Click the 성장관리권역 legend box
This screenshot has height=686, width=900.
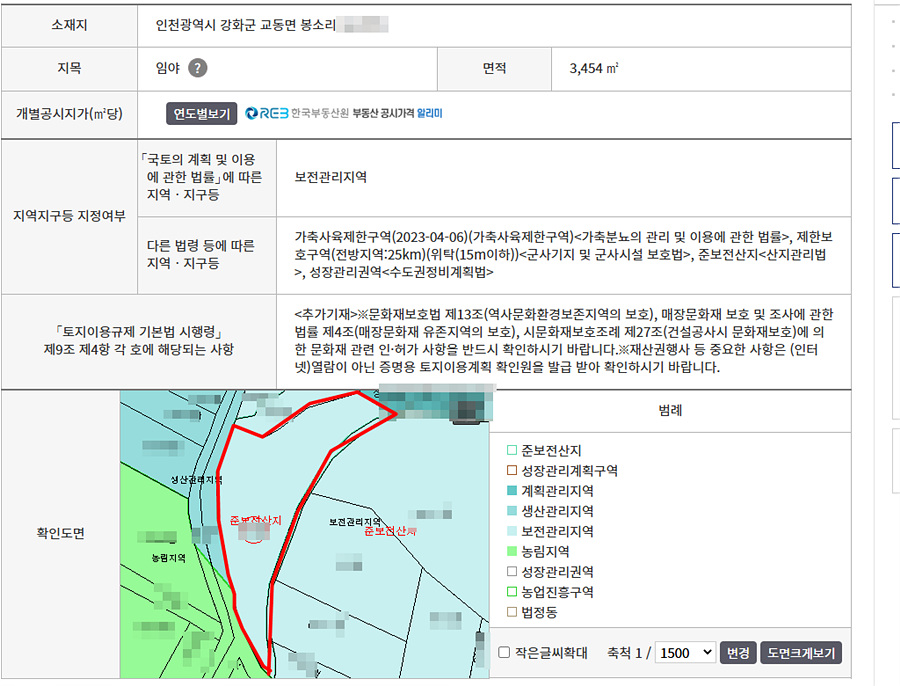coord(512,572)
